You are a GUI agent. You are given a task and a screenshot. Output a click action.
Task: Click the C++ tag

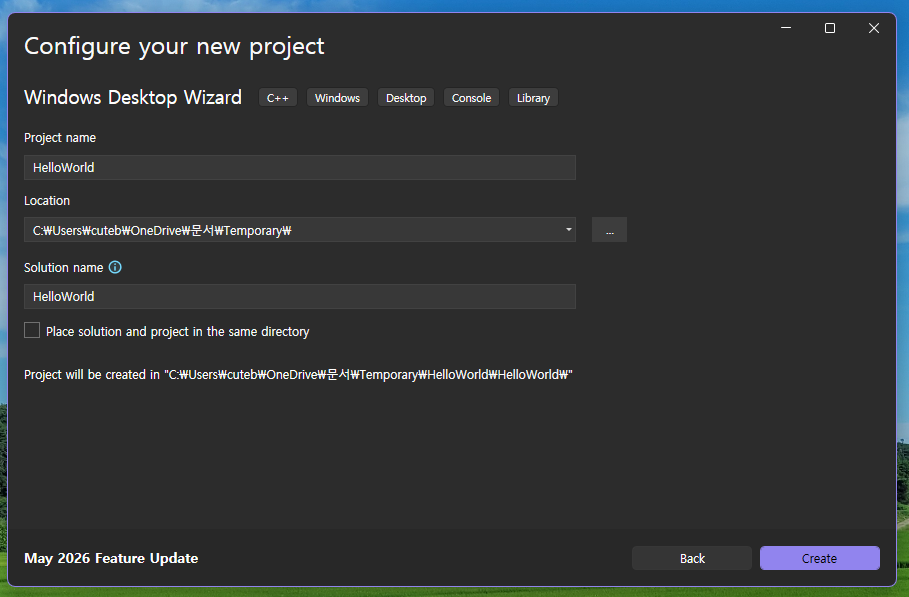pos(278,98)
